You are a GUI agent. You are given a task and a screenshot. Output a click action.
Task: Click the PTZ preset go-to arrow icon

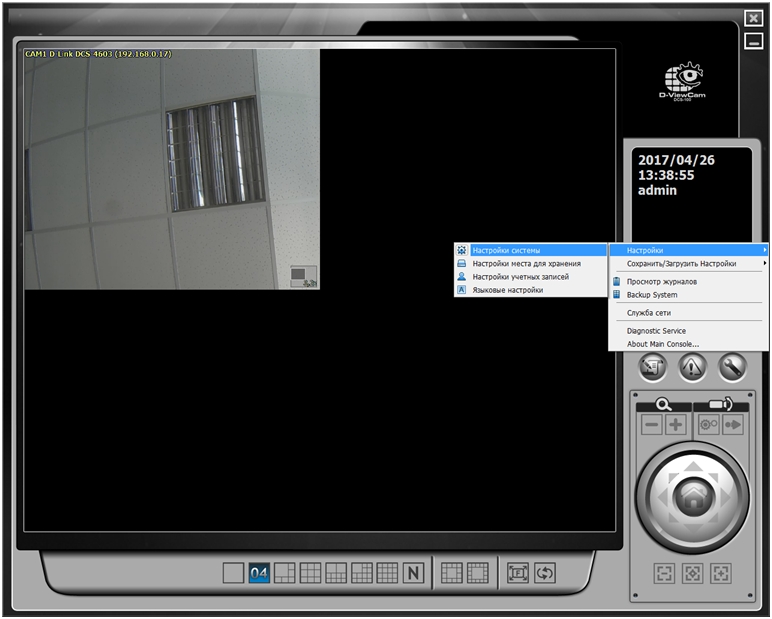point(733,425)
